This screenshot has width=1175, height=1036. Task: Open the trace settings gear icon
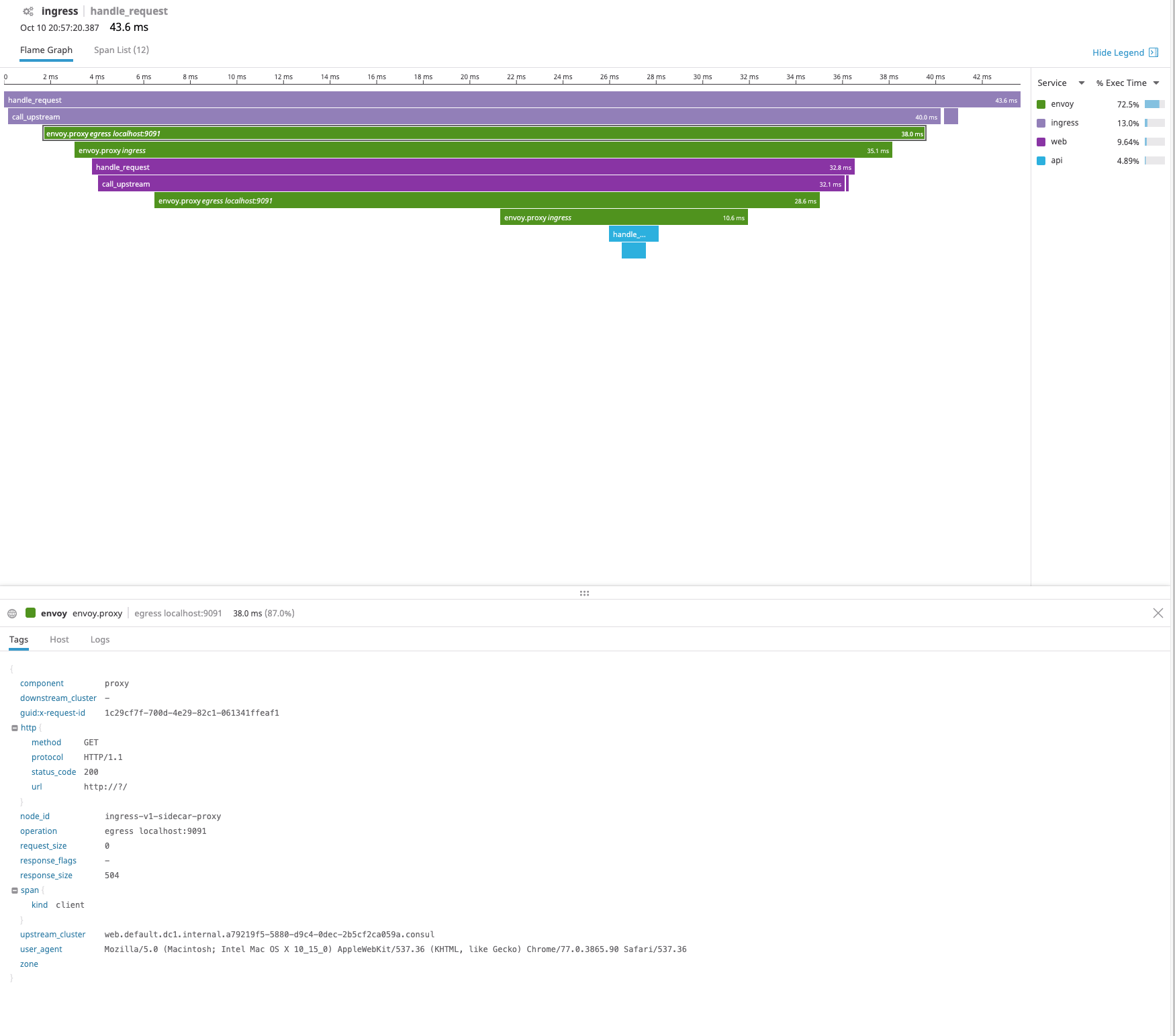(27, 11)
